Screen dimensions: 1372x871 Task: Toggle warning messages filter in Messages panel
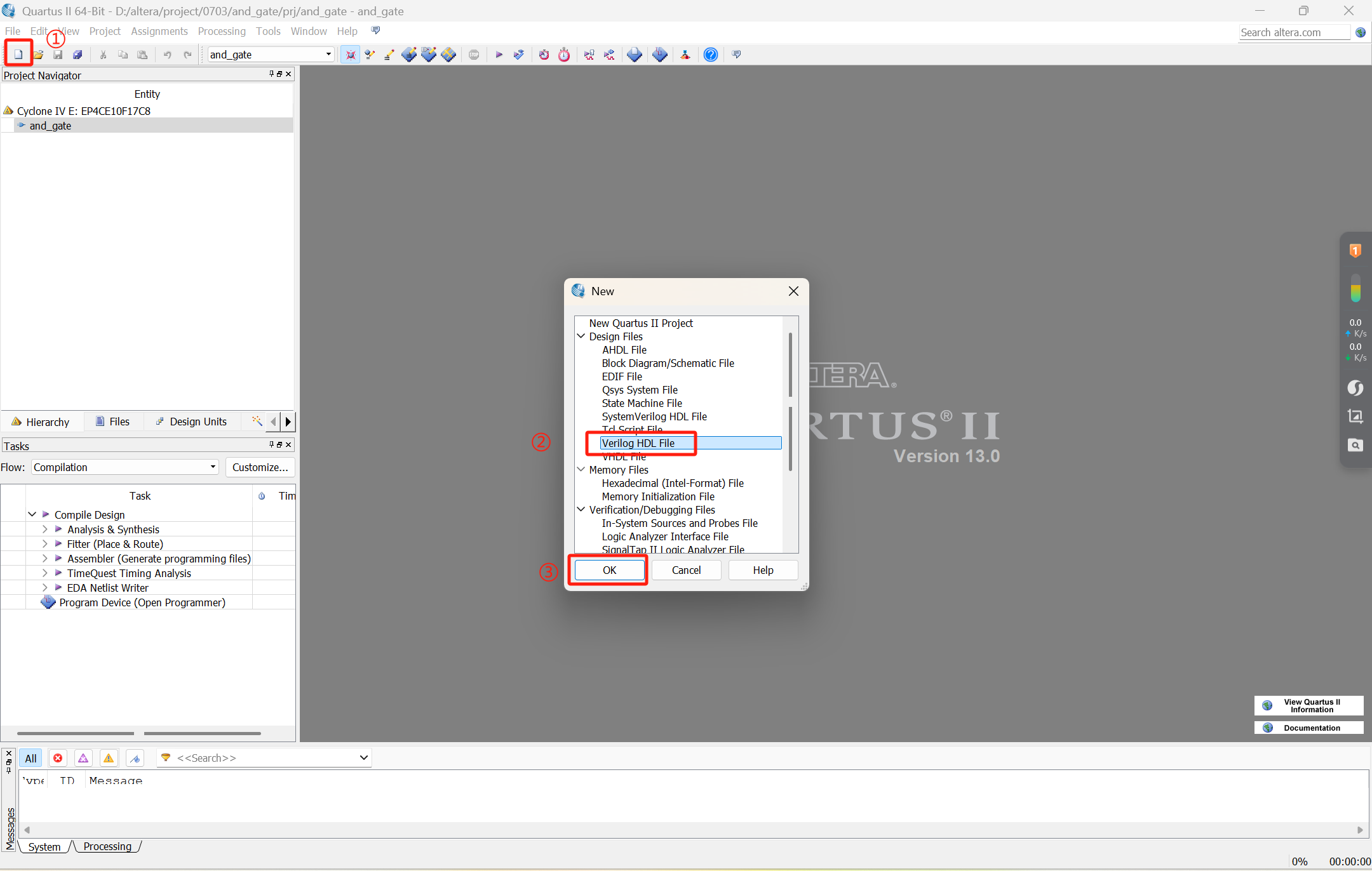108,757
